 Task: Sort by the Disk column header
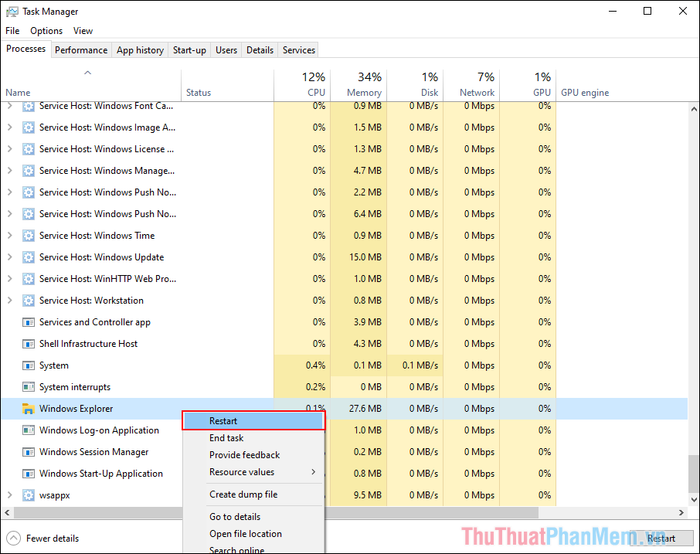(x=415, y=85)
